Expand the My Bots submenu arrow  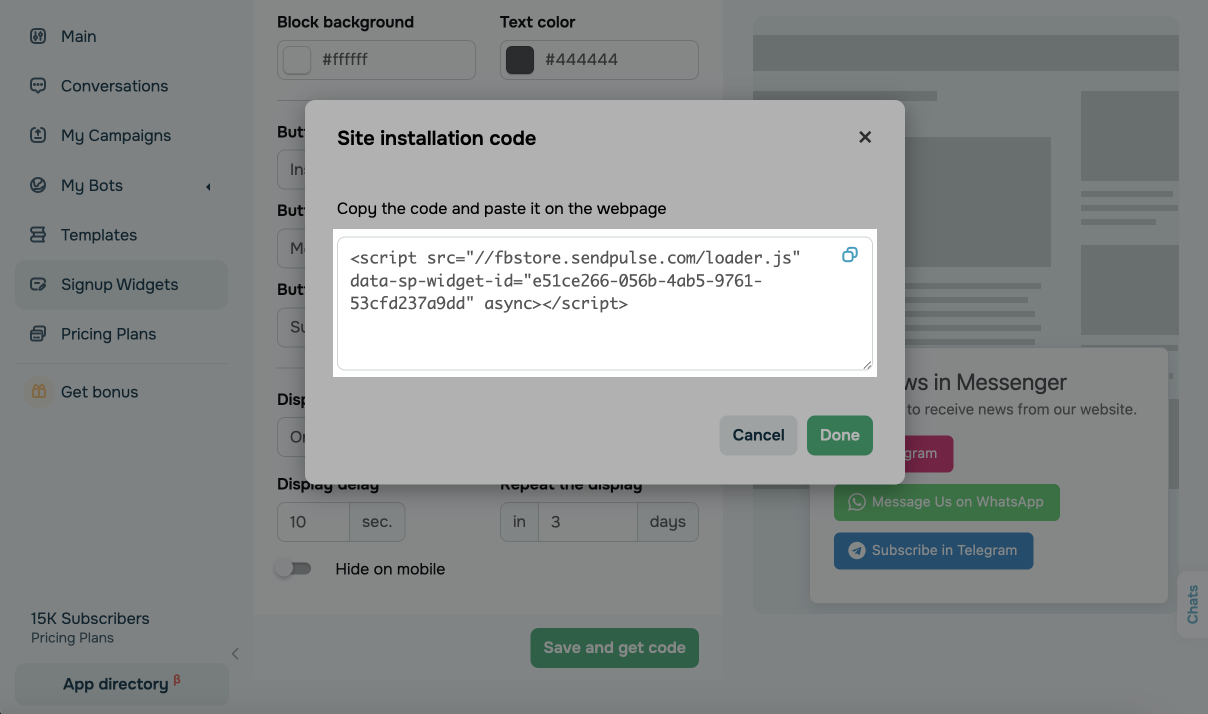(208, 186)
